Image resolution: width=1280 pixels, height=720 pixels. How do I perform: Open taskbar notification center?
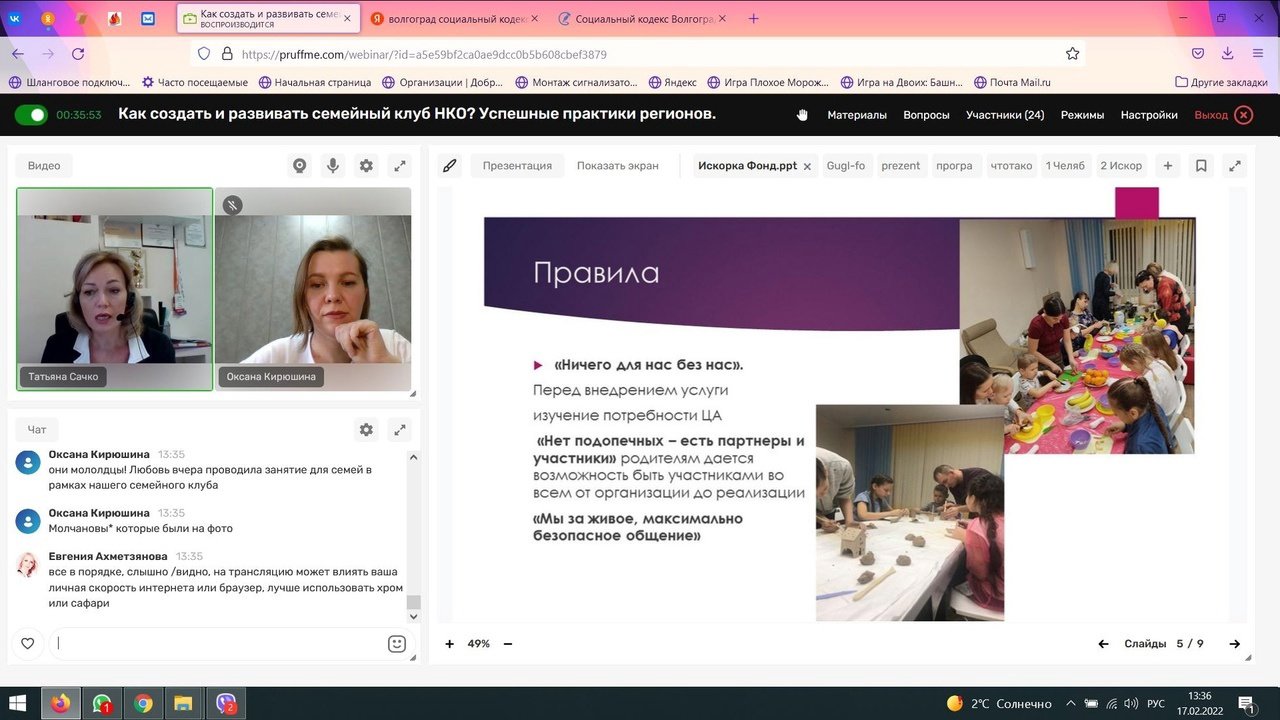[x=1247, y=703]
